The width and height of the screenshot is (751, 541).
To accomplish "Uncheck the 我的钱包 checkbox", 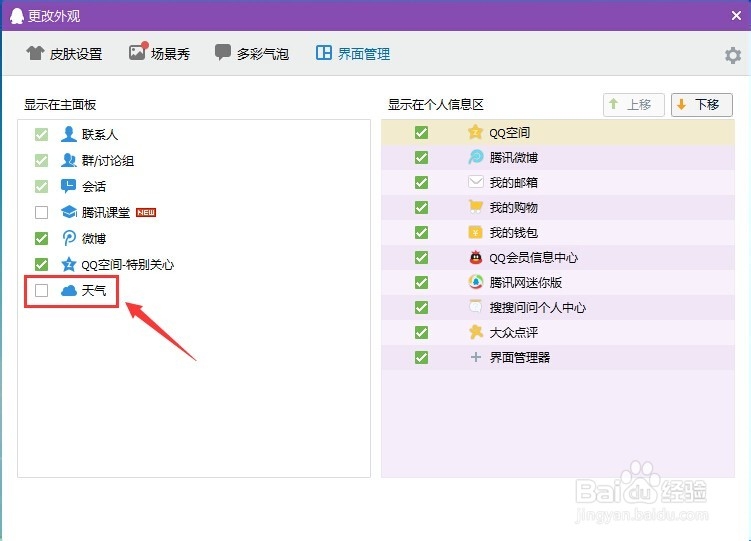I will click(x=421, y=232).
